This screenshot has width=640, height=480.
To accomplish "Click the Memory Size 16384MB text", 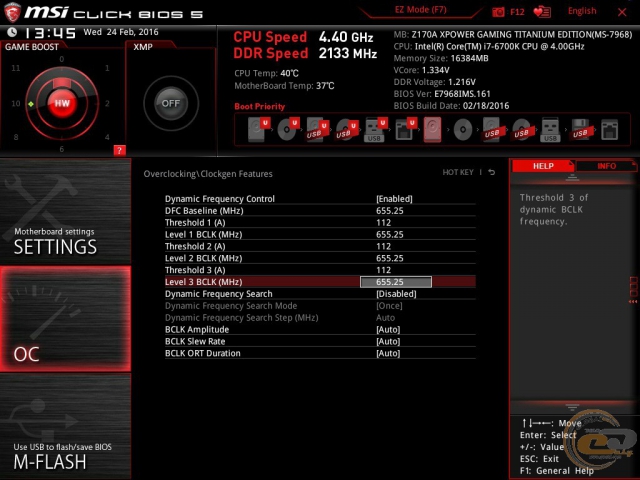I will 441,58.
